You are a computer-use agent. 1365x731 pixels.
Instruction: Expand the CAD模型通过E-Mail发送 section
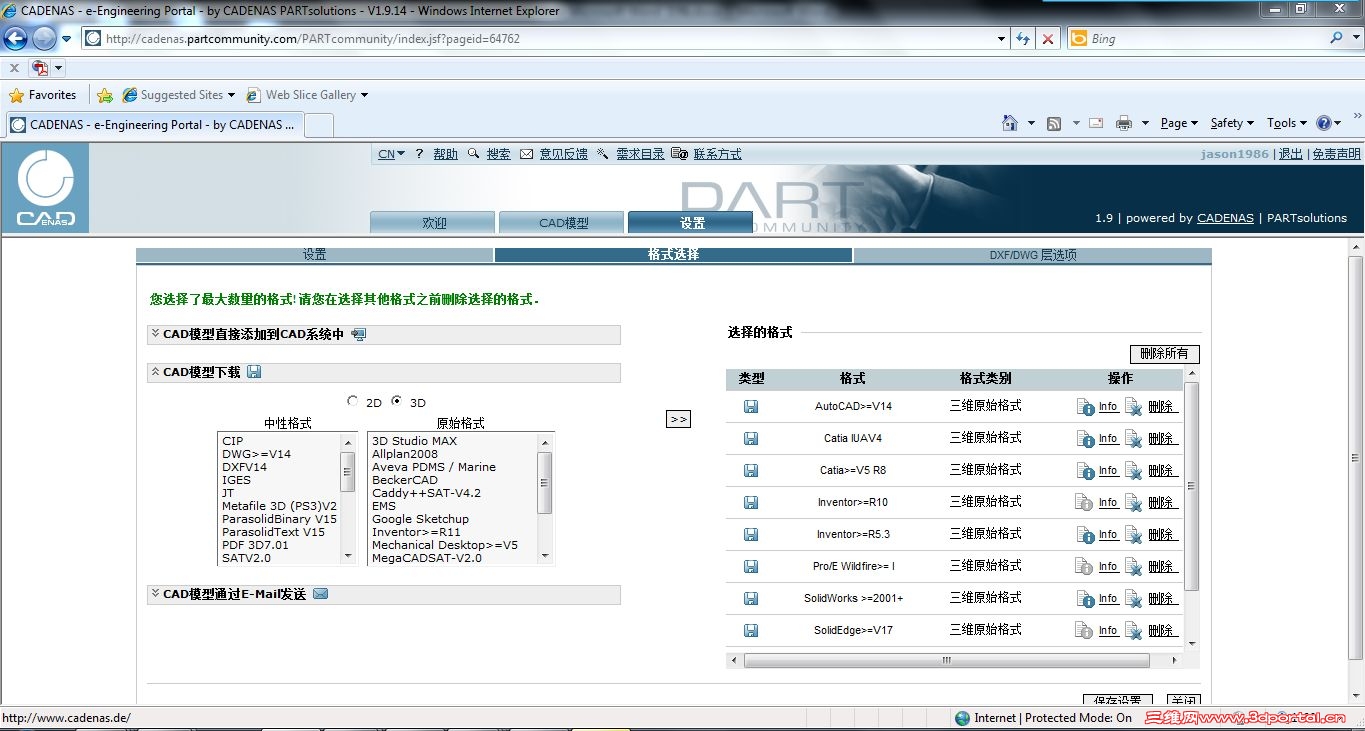pyautogui.click(x=155, y=594)
